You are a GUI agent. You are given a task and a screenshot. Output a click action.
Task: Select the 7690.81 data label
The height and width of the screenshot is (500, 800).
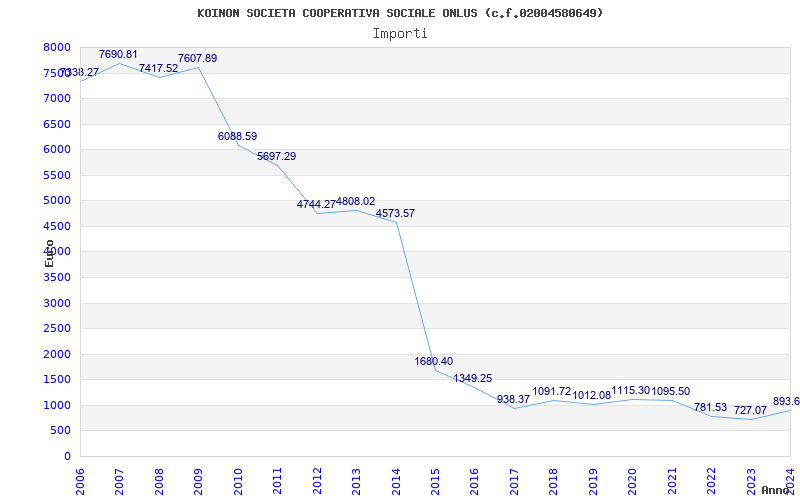[x=118, y=55]
